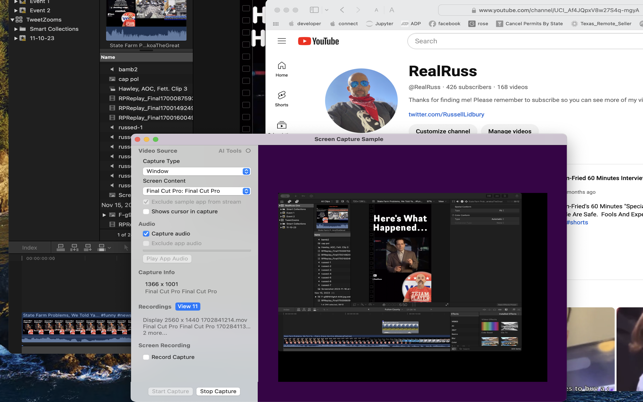643x402 pixels.
Task: Open the Capture Type Window dropdown
Action: 197,171
